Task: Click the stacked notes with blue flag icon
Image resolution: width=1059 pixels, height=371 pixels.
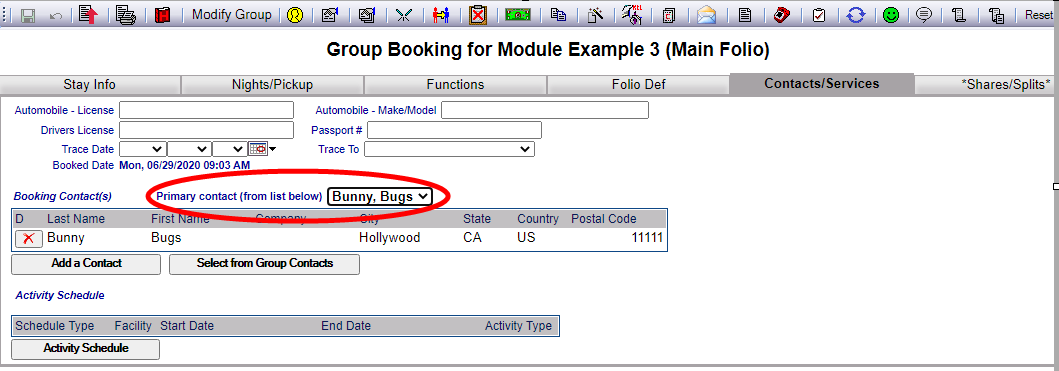Action: [x=367, y=15]
